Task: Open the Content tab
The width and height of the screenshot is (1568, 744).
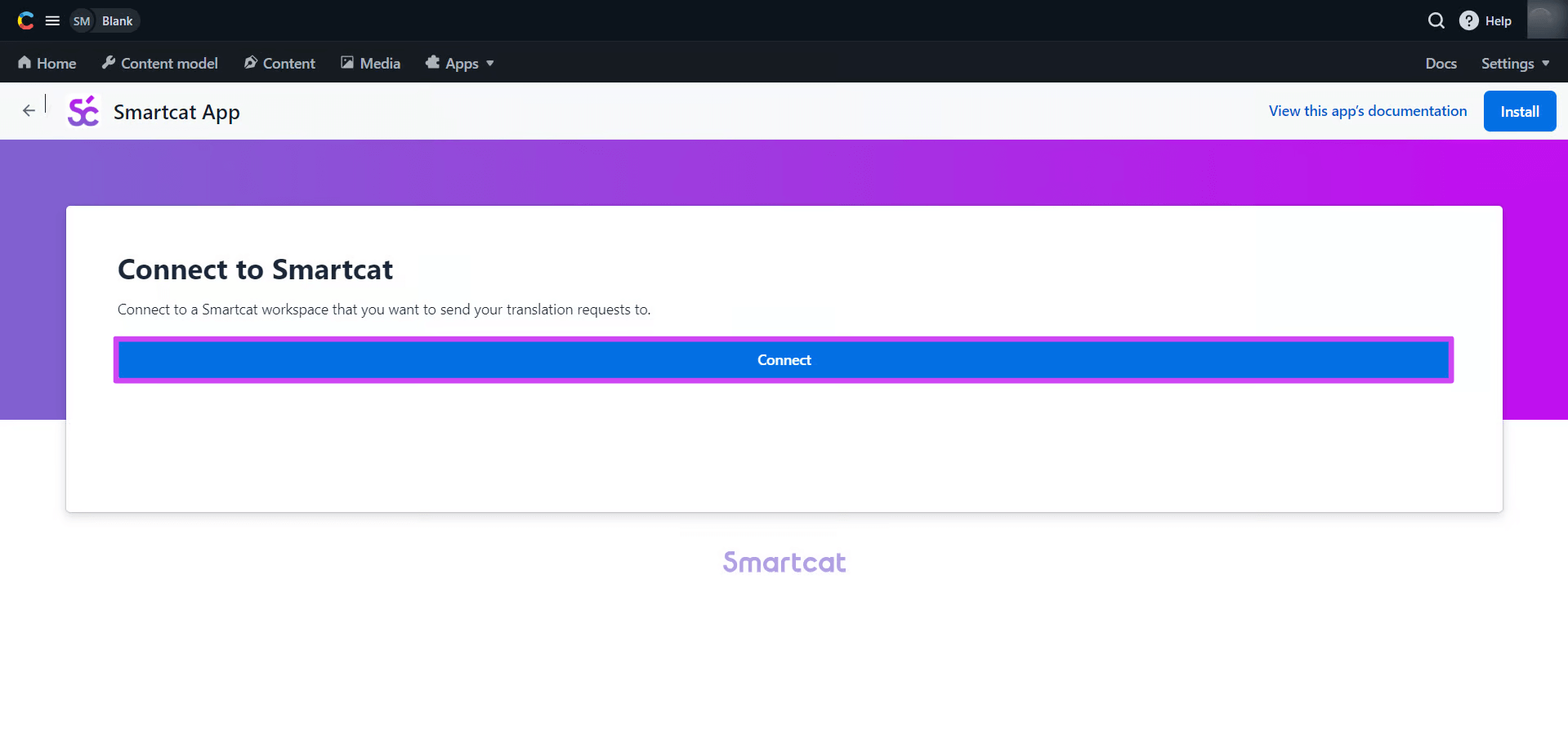Action: 279,63
